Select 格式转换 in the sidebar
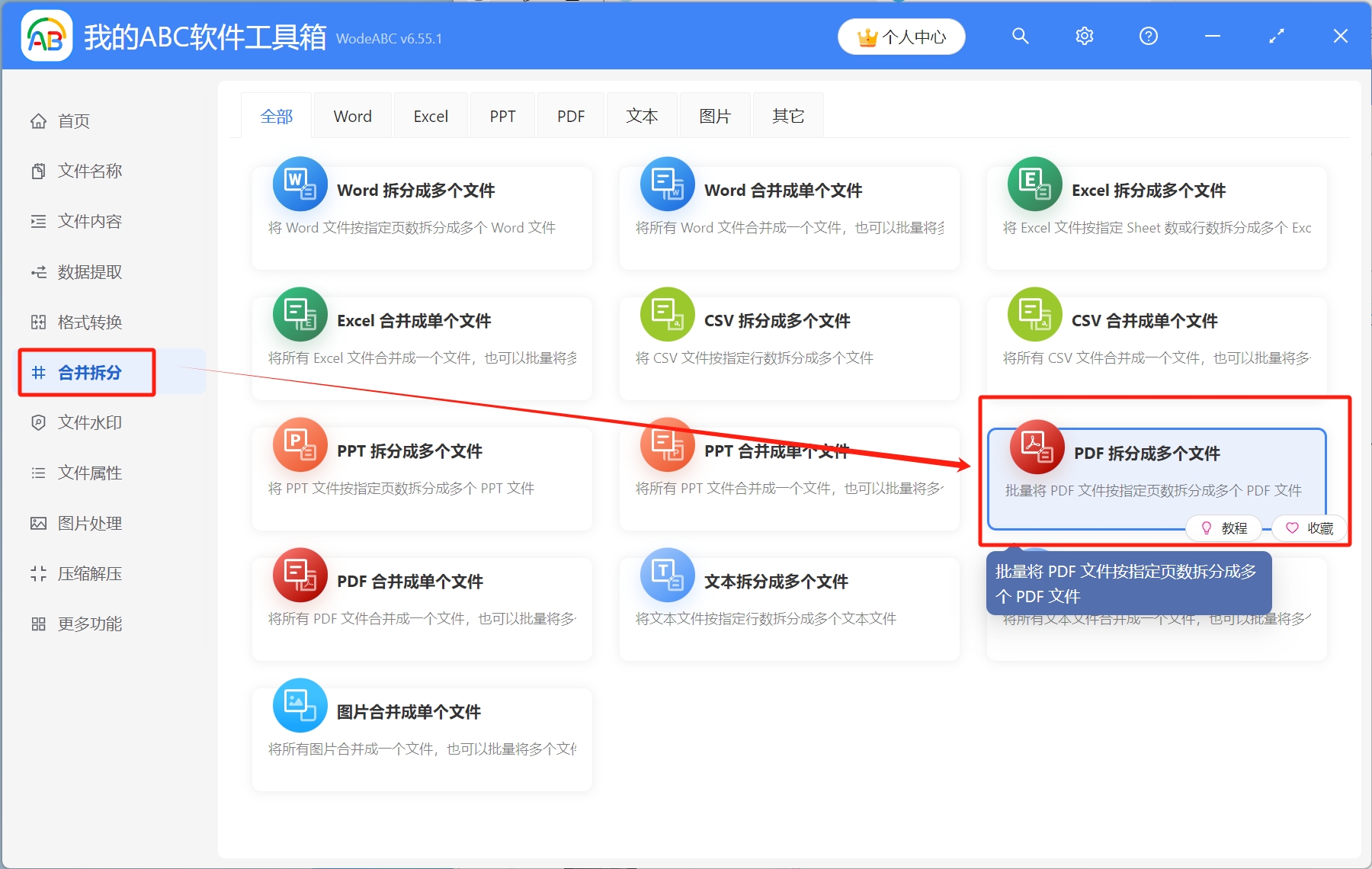 (x=88, y=322)
